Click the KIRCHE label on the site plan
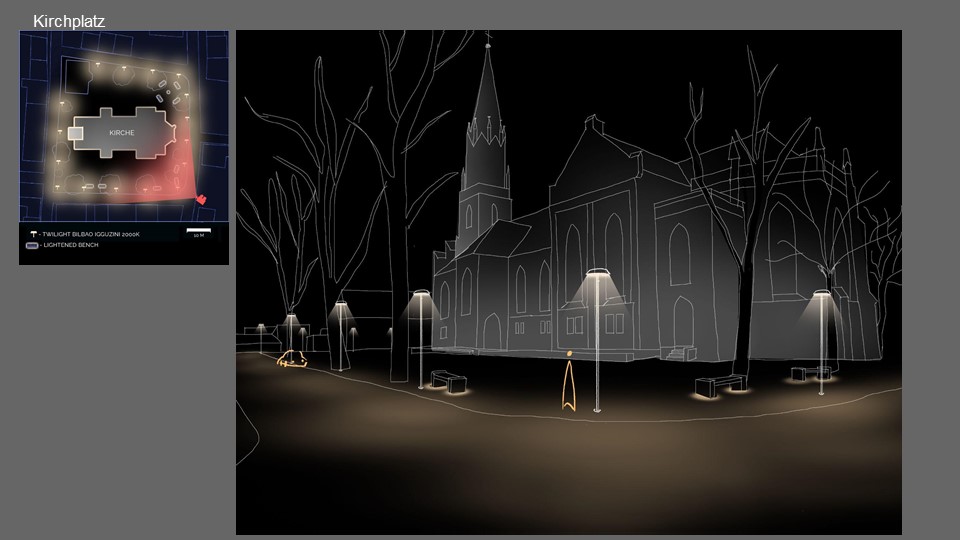Image resolution: width=960 pixels, height=540 pixels. 122,133
